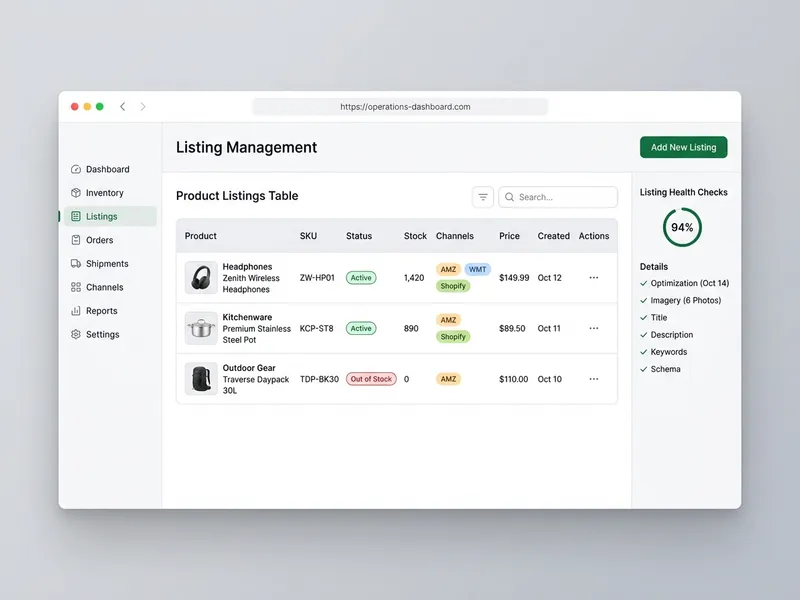The width and height of the screenshot is (800, 600).
Task: Open the Shipments menu item
Action: tap(108, 263)
